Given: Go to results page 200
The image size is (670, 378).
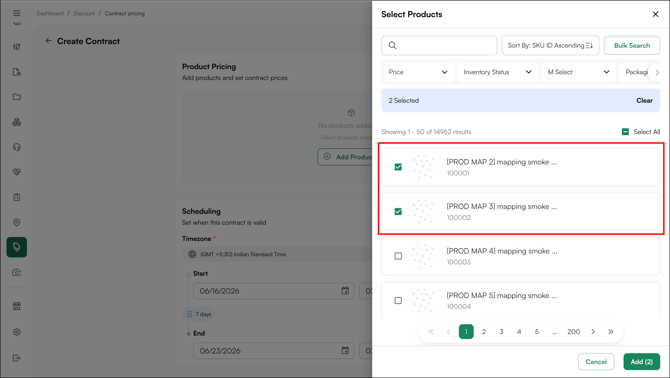Looking at the screenshot, I should click(573, 331).
